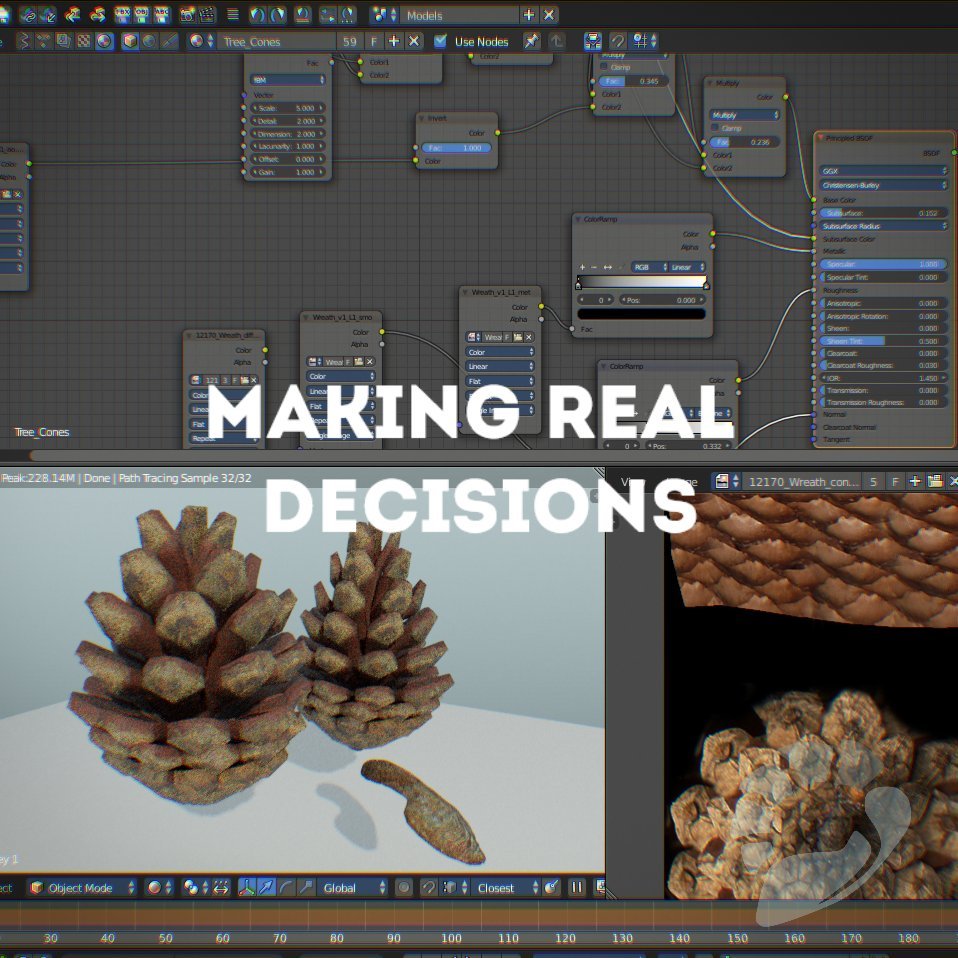This screenshot has height=958, width=958.
Task: Toggle viewport snap magnet icon
Action: coord(429,887)
